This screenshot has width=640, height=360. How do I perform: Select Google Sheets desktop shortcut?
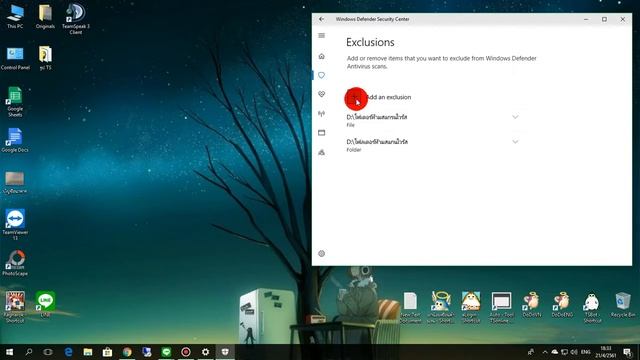pyautogui.click(x=15, y=102)
